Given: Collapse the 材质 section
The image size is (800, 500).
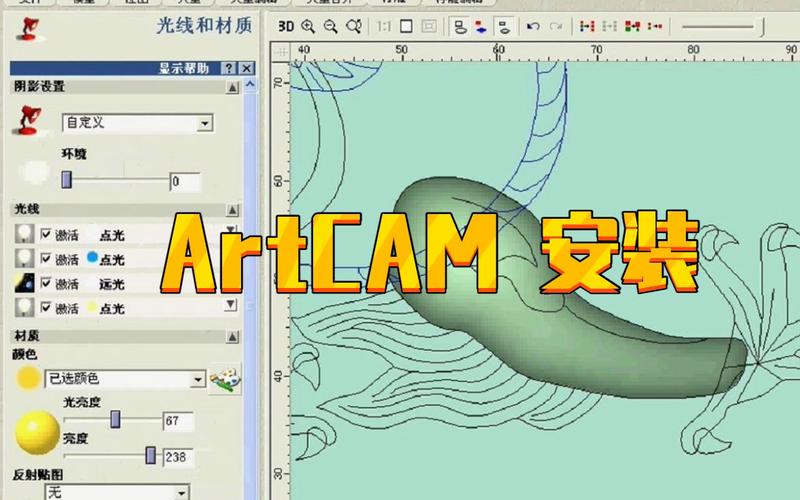Looking at the screenshot, I should coord(233,336).
